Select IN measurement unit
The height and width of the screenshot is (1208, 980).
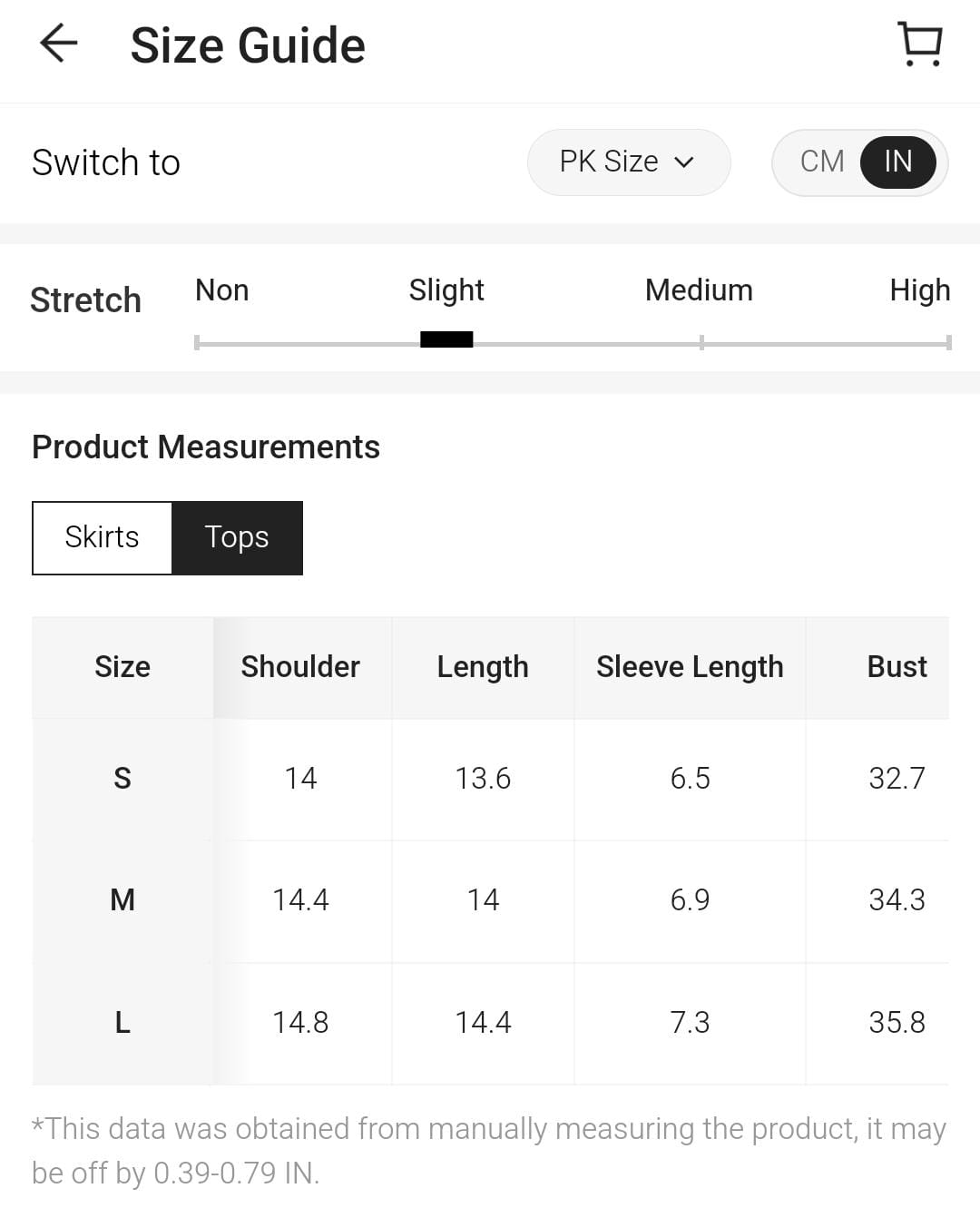point(897,162)
